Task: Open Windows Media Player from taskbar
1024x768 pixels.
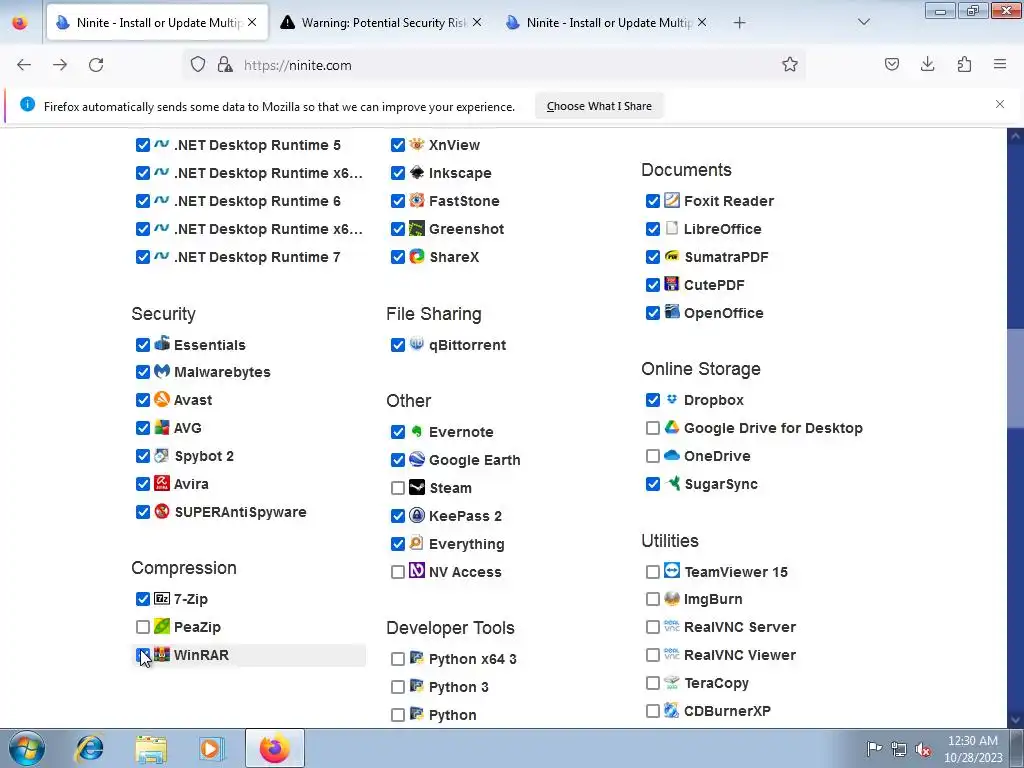Action: (x=210, y=748)
